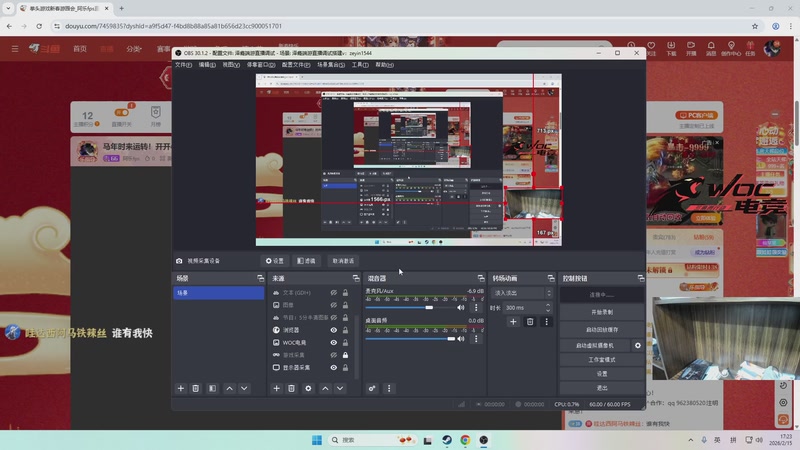The height and width of the screenshot is (450, 800).
Task: Move scene down with arrow in Scenes panel
Action: point(244,389)
